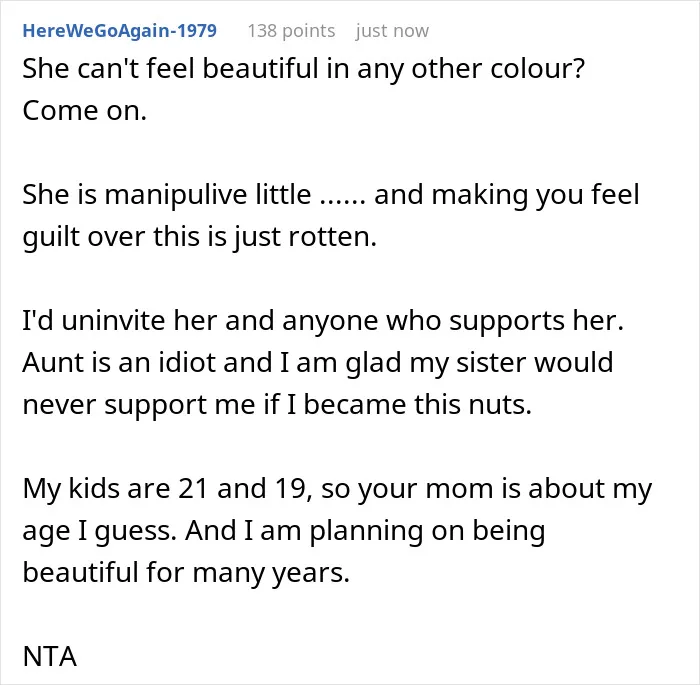Click the line "She can't feel beautiful"

click(303, 69)
